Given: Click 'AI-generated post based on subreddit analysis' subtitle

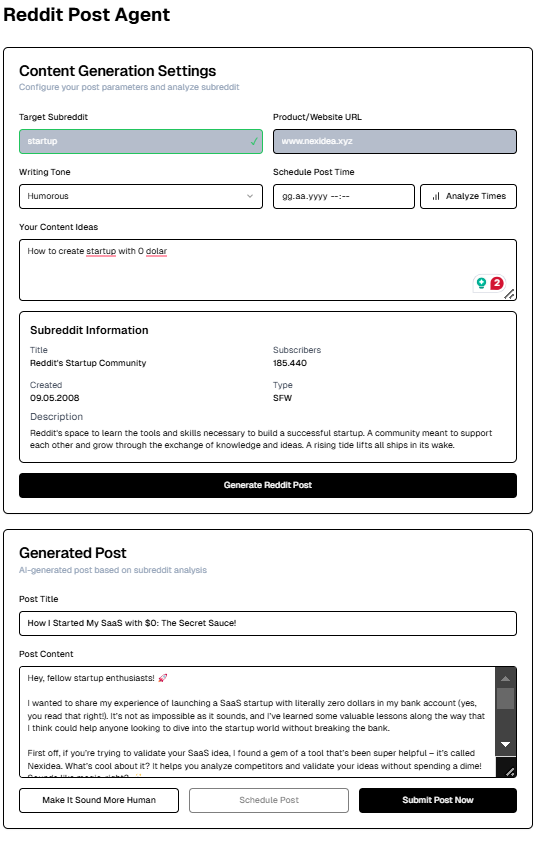Looking at the screenshot, I should click(x=113, y=570).
